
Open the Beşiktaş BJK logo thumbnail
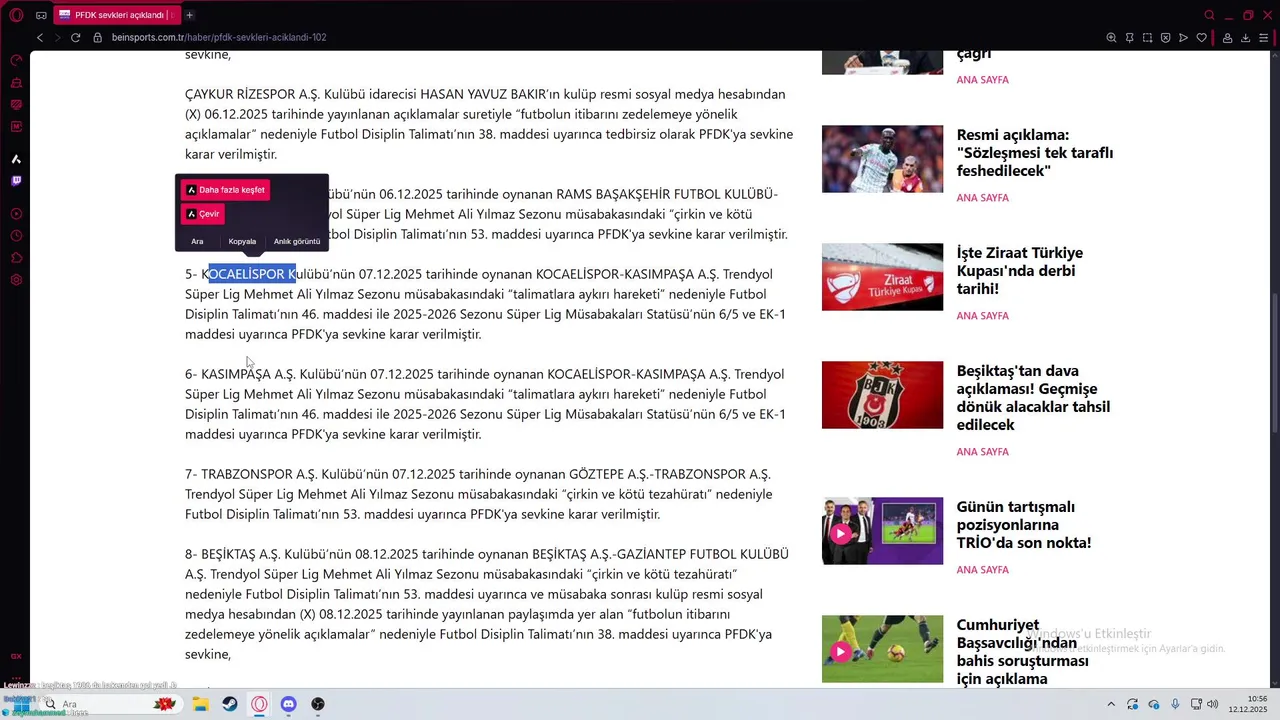pyautogui.click(x=882, y=395)
